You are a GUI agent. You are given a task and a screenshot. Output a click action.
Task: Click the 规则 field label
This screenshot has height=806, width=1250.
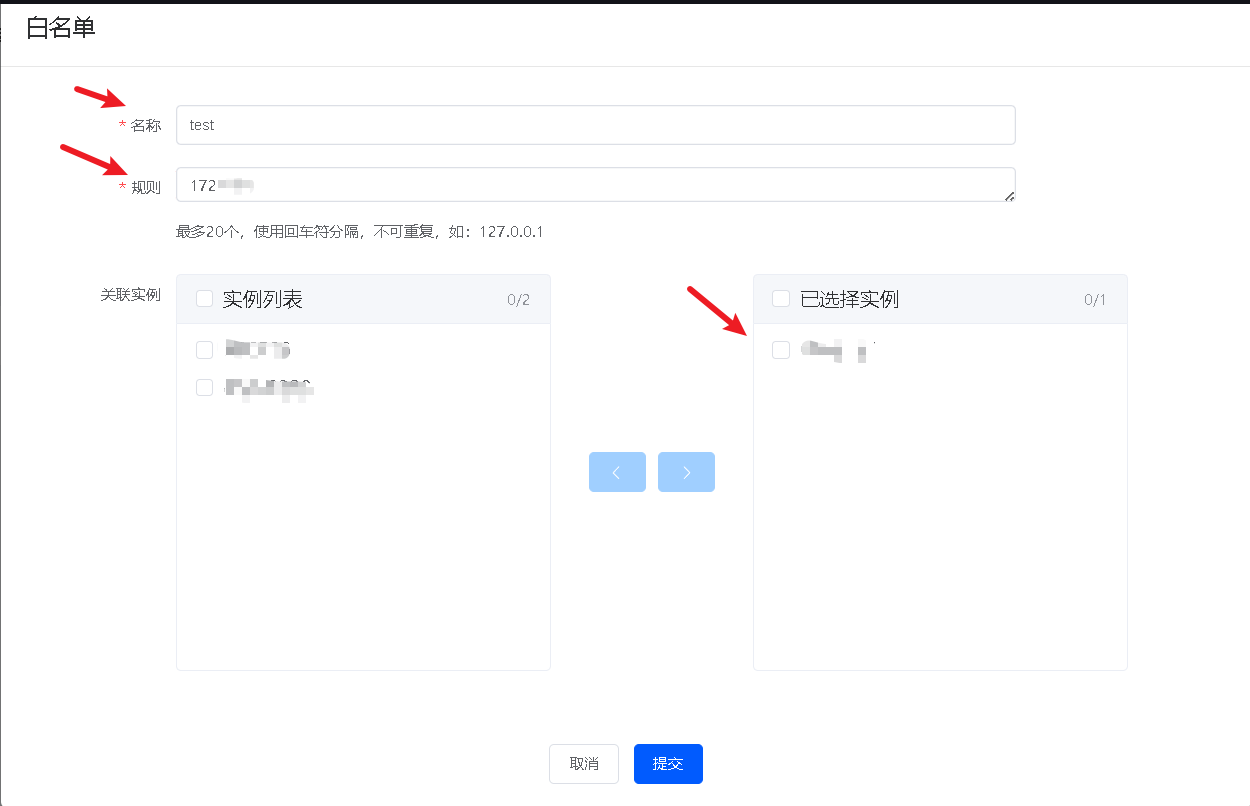(146, 187)
